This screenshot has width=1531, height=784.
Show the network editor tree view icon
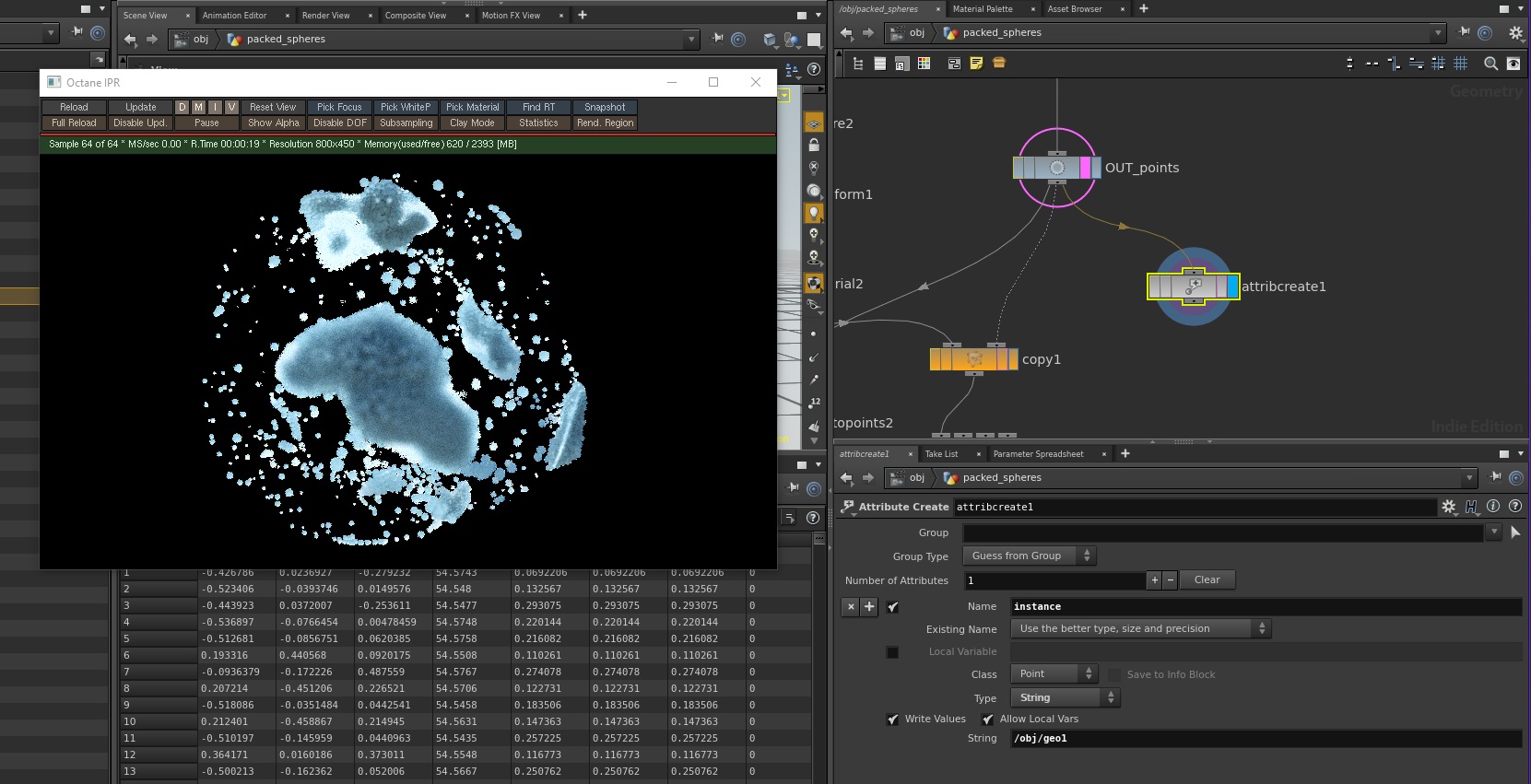tap(858, 64)
